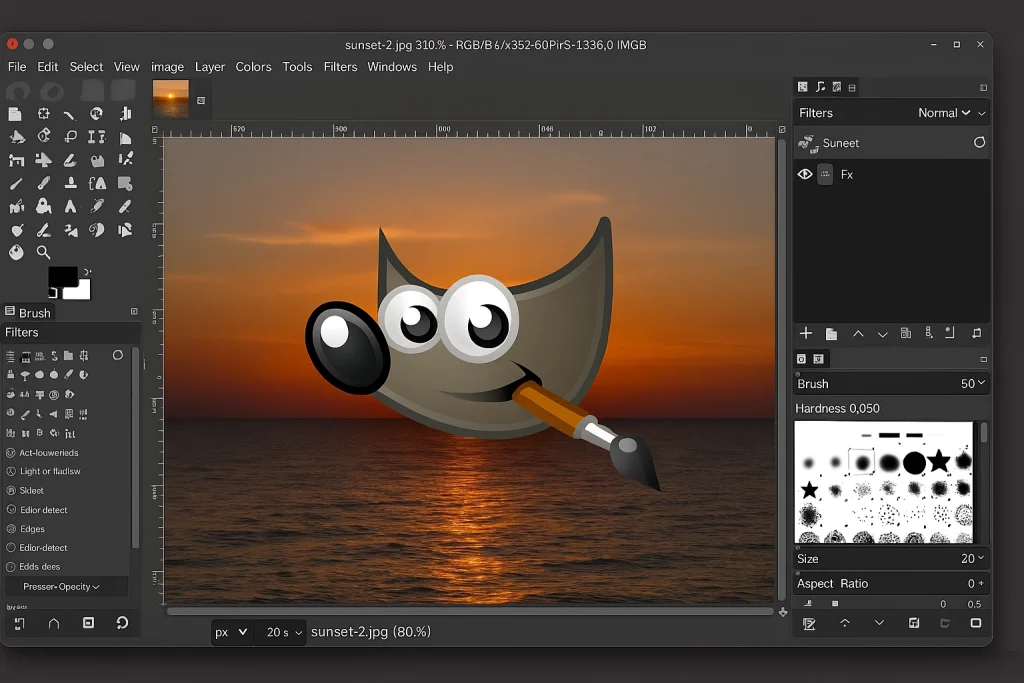This screenshot has width=1024, height=683.
Task: Click the letter S icon in Filters grid
Action: coord(54,356)
